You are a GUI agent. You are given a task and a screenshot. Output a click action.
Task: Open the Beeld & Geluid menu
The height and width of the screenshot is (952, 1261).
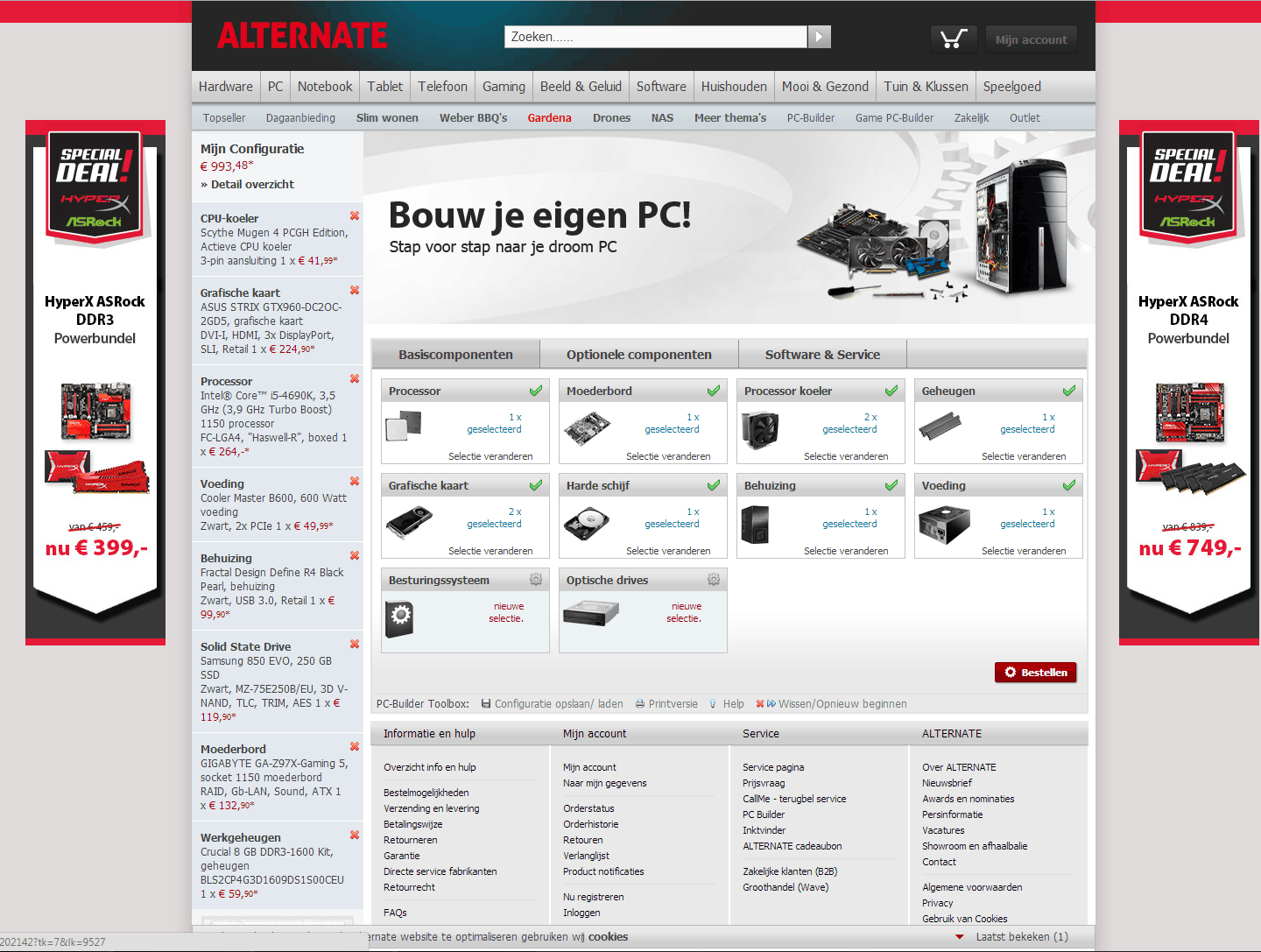pos(581,87)
